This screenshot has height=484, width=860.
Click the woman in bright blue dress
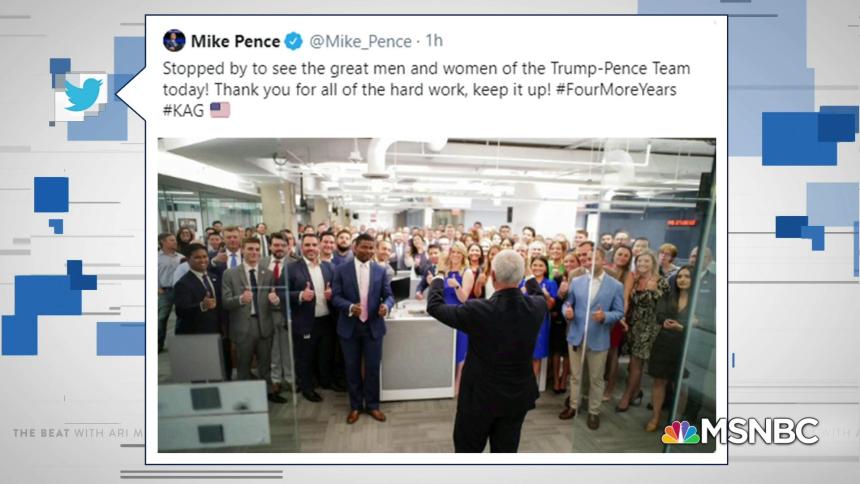pos(459,307)
